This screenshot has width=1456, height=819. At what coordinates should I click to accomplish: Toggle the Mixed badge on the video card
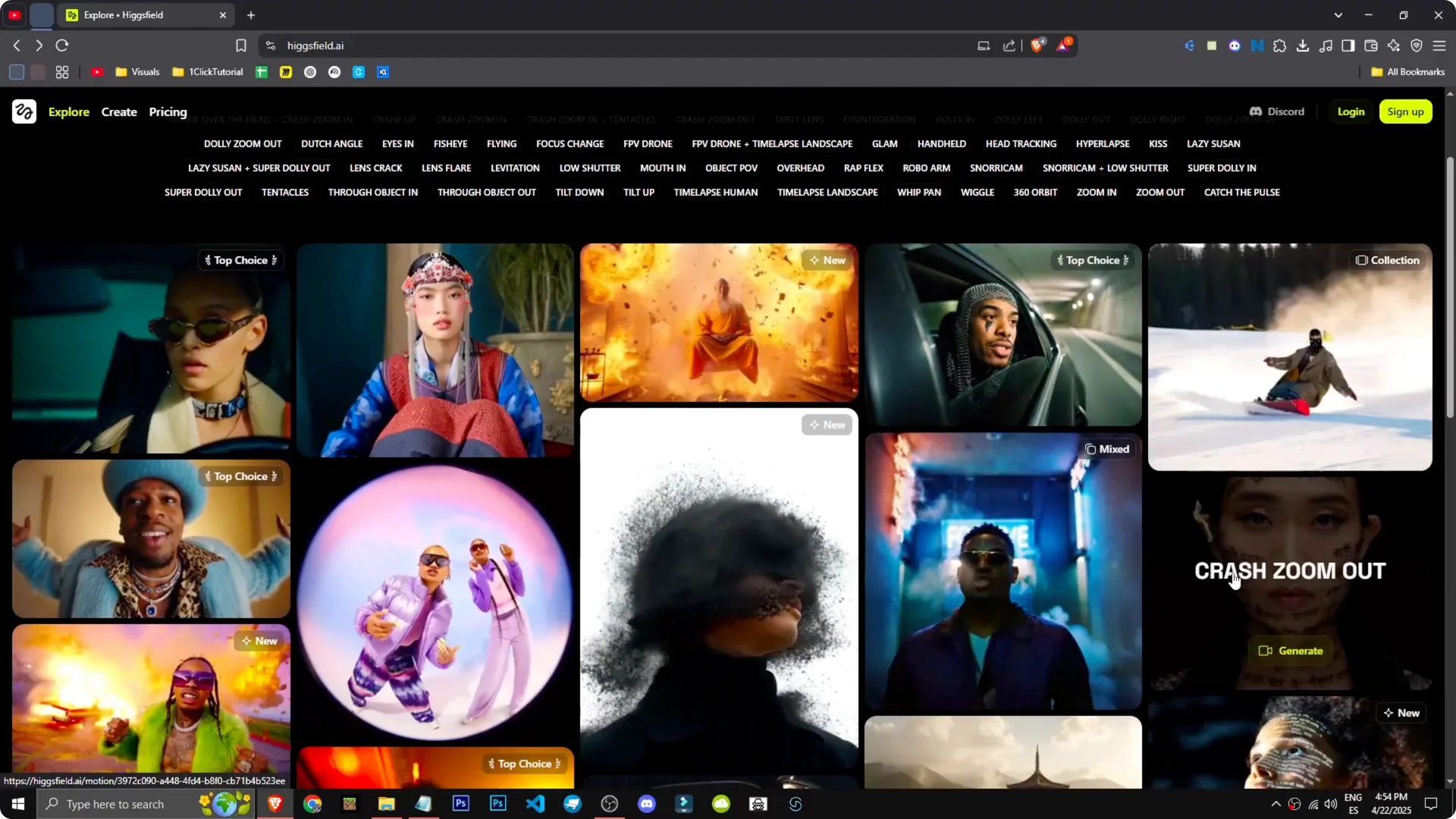click(x=1107, y=448)
